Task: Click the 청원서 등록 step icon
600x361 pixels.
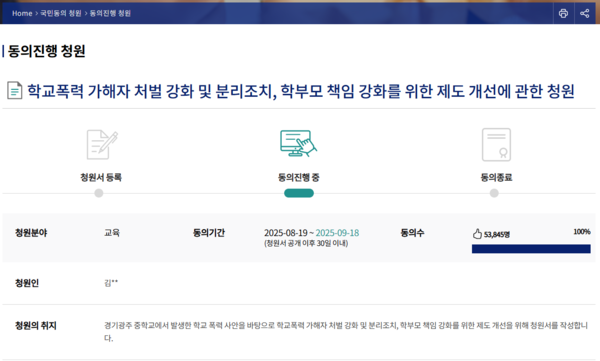Action: pyautogui.click(x=102, y=145)
